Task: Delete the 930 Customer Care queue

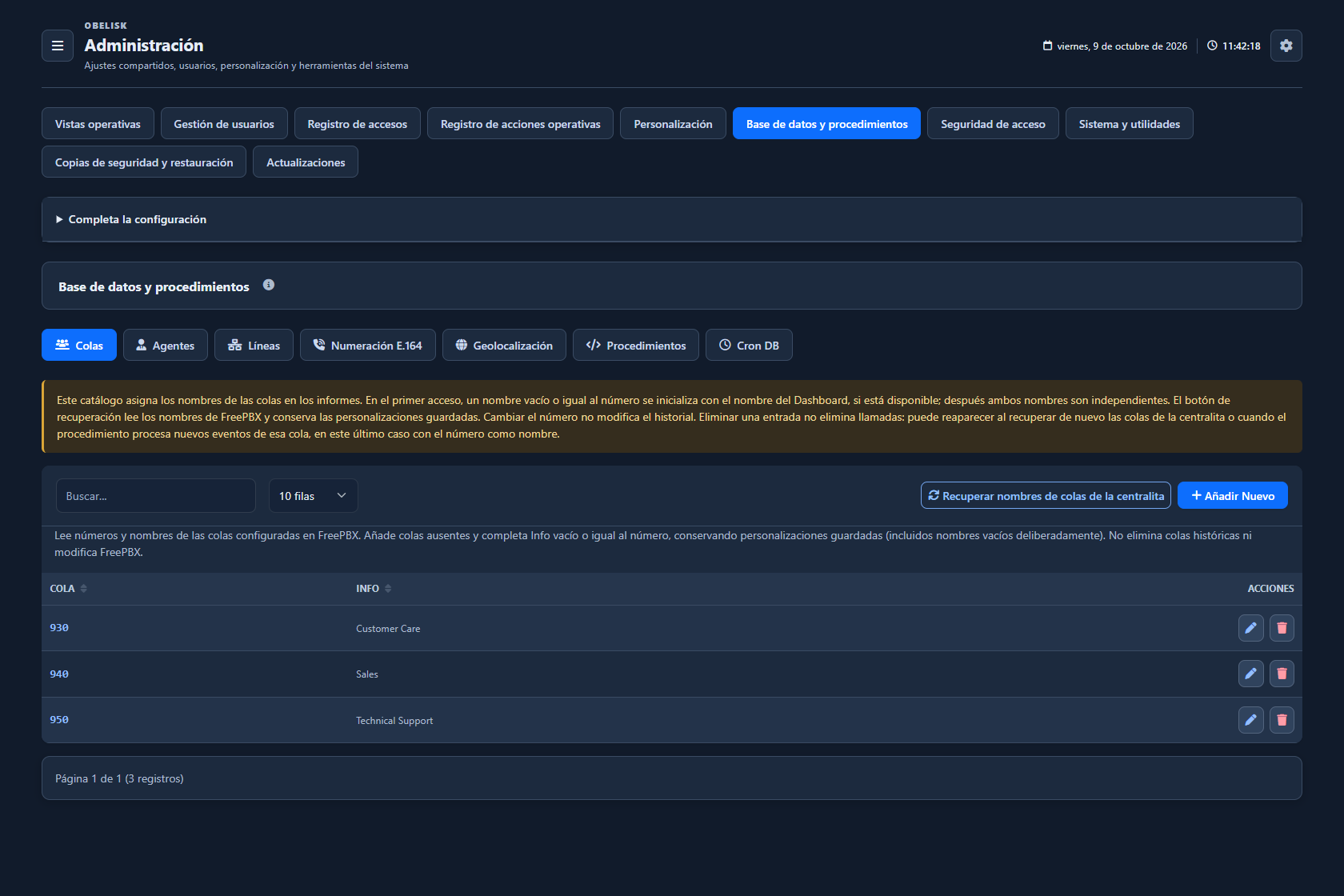Action: coord(1282,628)
